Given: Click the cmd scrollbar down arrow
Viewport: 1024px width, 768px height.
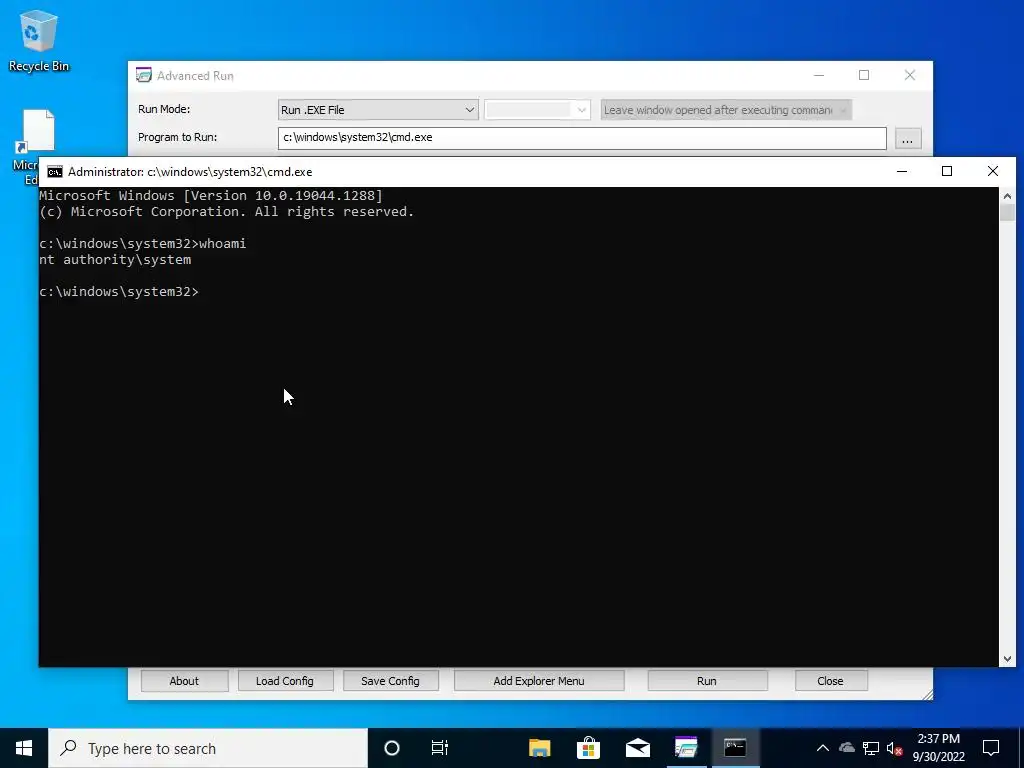Looking at the screenshot, I should point(1007,659).
